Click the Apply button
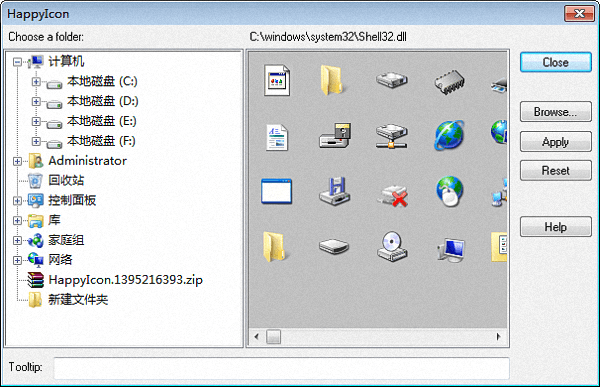Image resolution: width=600 pixels, height=387 pixels. (x=556, y=142)
